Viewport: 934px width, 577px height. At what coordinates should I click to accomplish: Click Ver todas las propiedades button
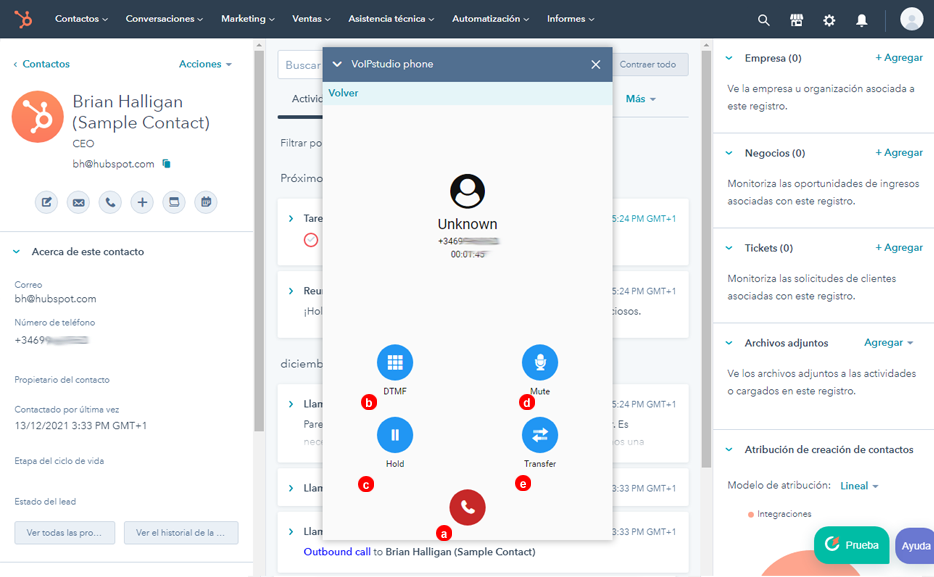point(64,533)
